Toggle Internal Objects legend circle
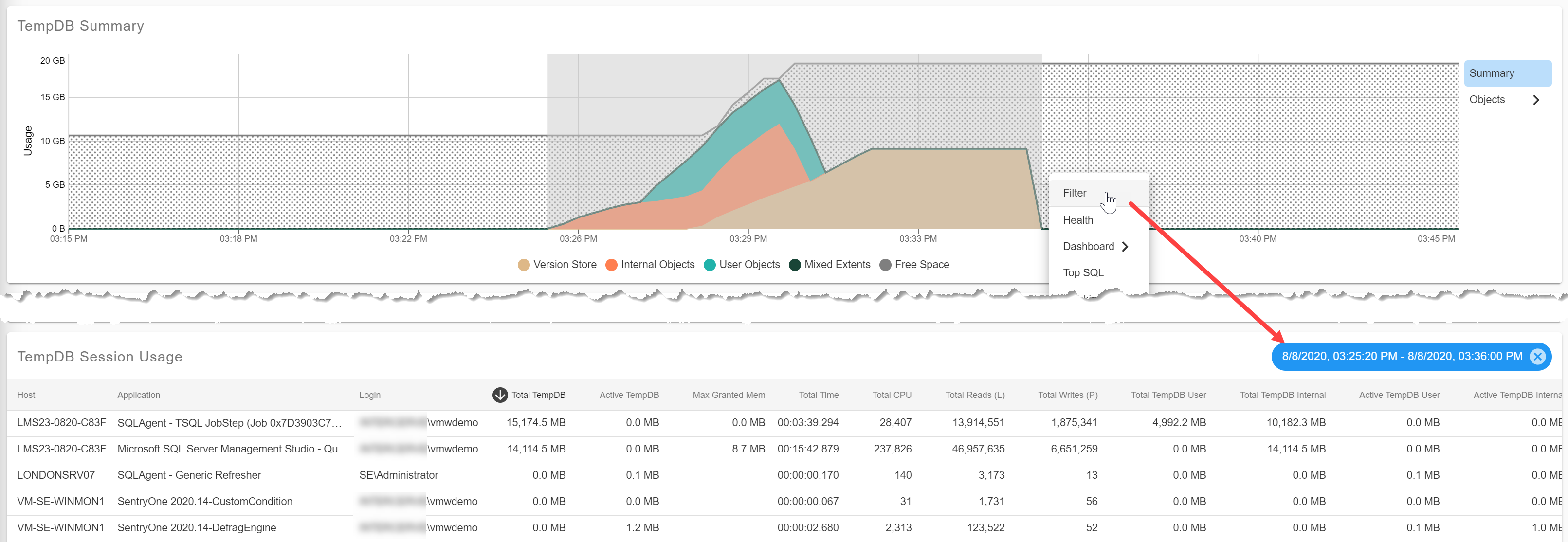The width and height of the screenshot is (1568, 542). [x=611, y=265]
